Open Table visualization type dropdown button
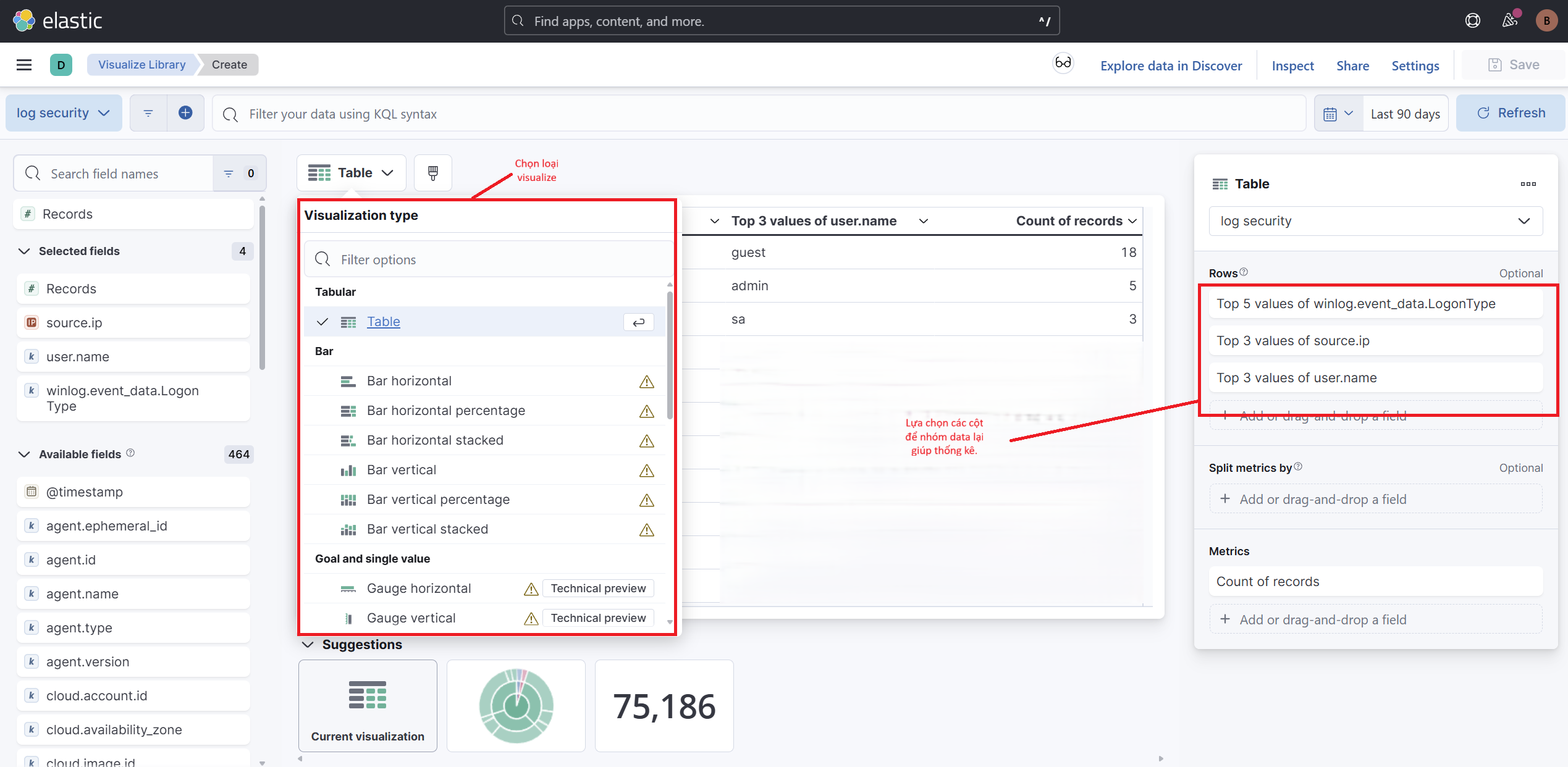This screenshot has width=1568, height=767. 351,173
